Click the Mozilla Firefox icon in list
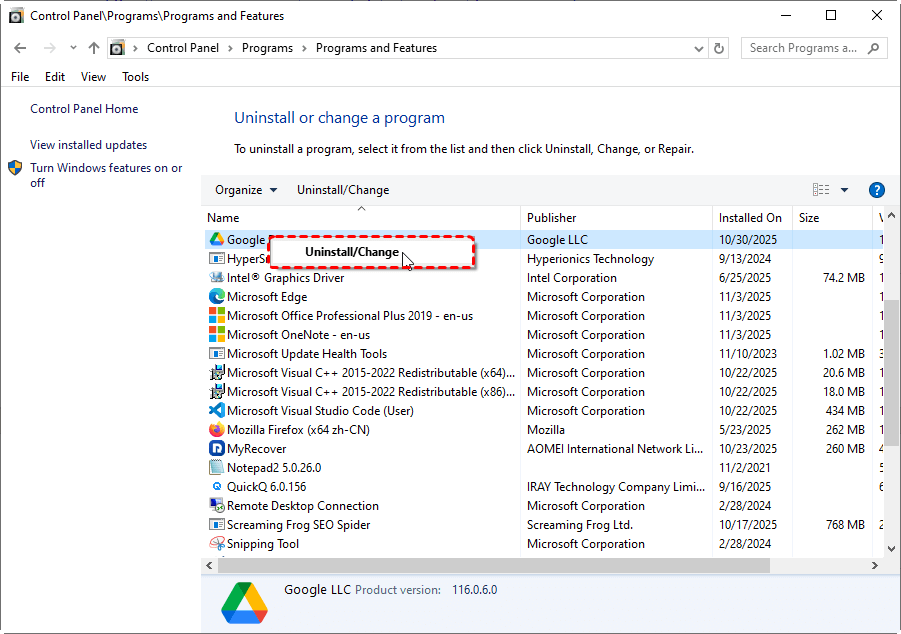 (x=216, y=430)
